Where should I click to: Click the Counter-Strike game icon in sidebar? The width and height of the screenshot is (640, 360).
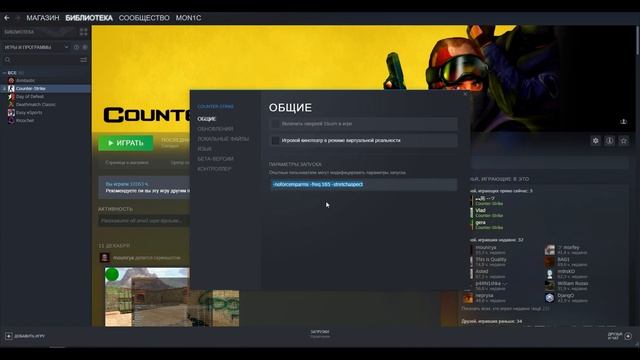coord(11,89)
